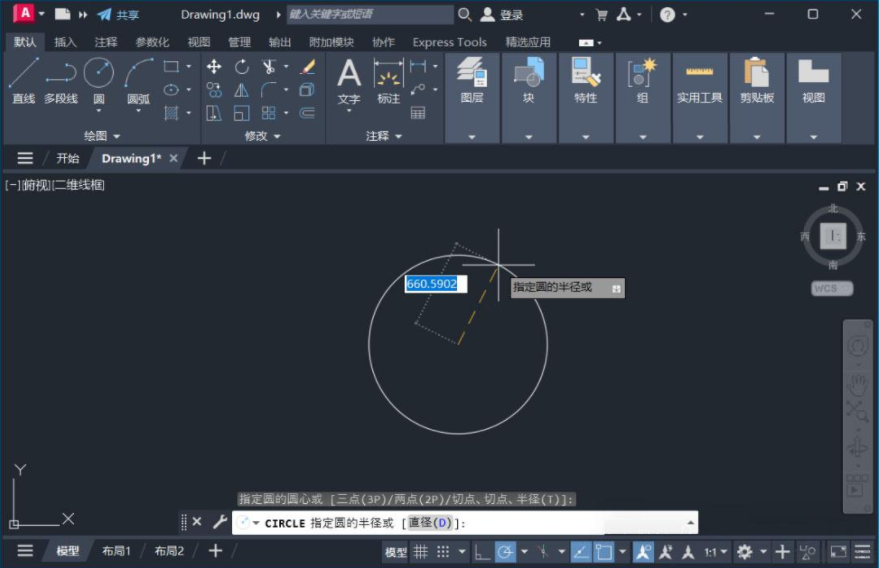Activate the Rotate tool
The image size is (879, 568).
242,67
